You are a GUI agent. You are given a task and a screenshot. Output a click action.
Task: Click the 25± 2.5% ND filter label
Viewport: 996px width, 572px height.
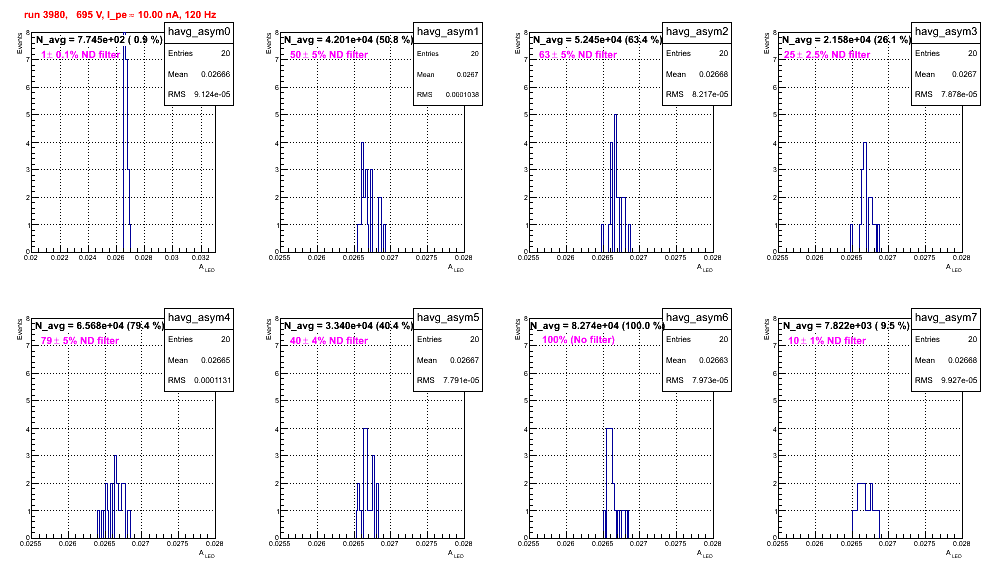(x=827, y=55)
